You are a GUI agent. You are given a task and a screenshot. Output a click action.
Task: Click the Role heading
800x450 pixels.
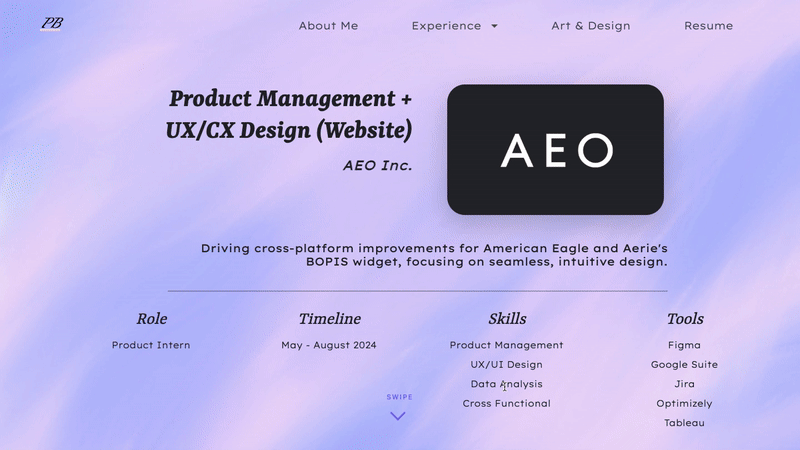[152, 319]
